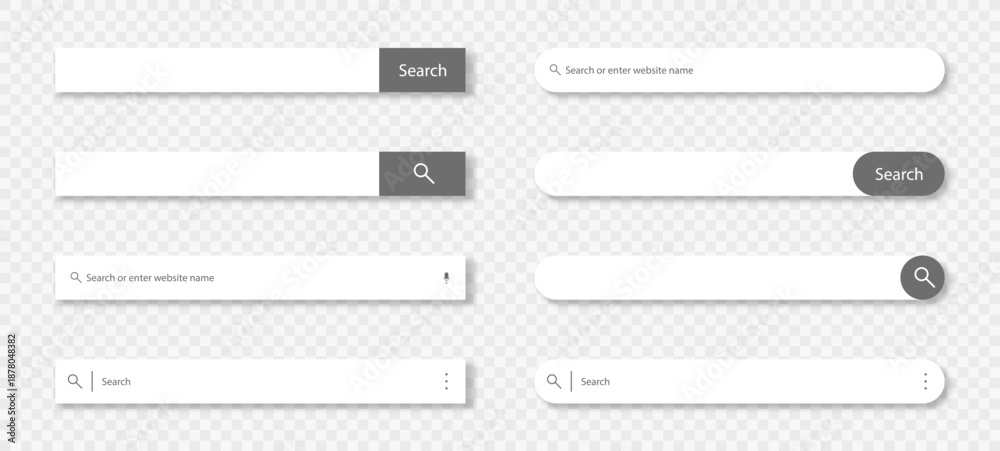Click the magnifier icon in the rounded three-dot bar
The image size is (1000, 451).
554,381
